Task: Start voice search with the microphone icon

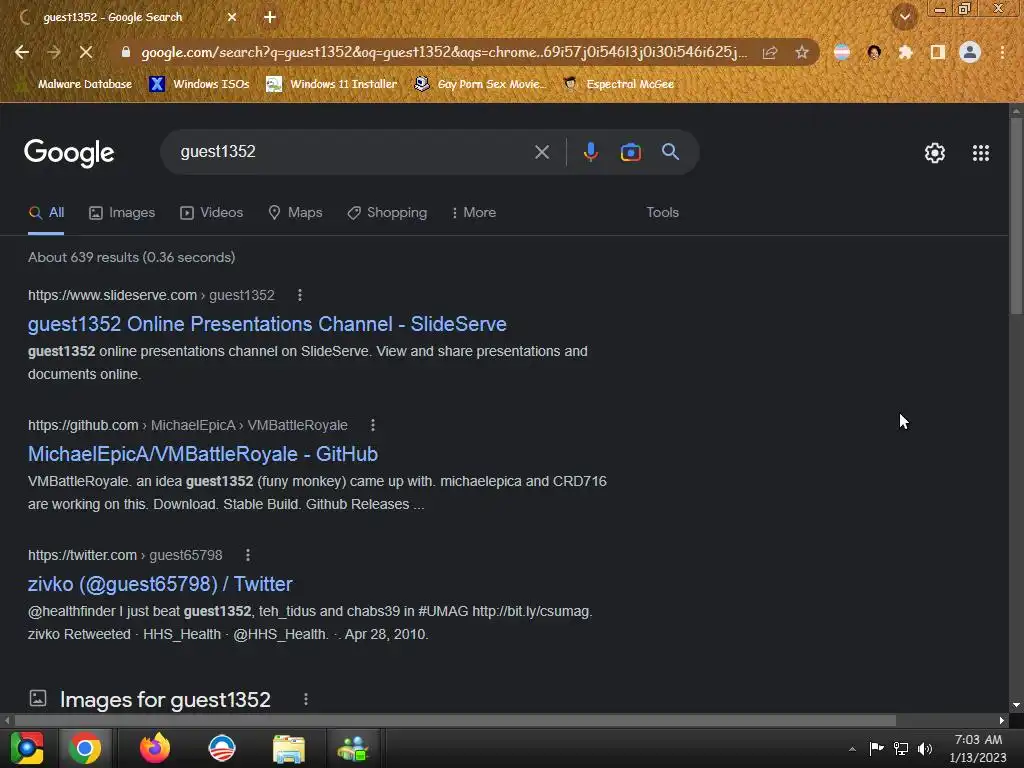Action: coord(590,152)
